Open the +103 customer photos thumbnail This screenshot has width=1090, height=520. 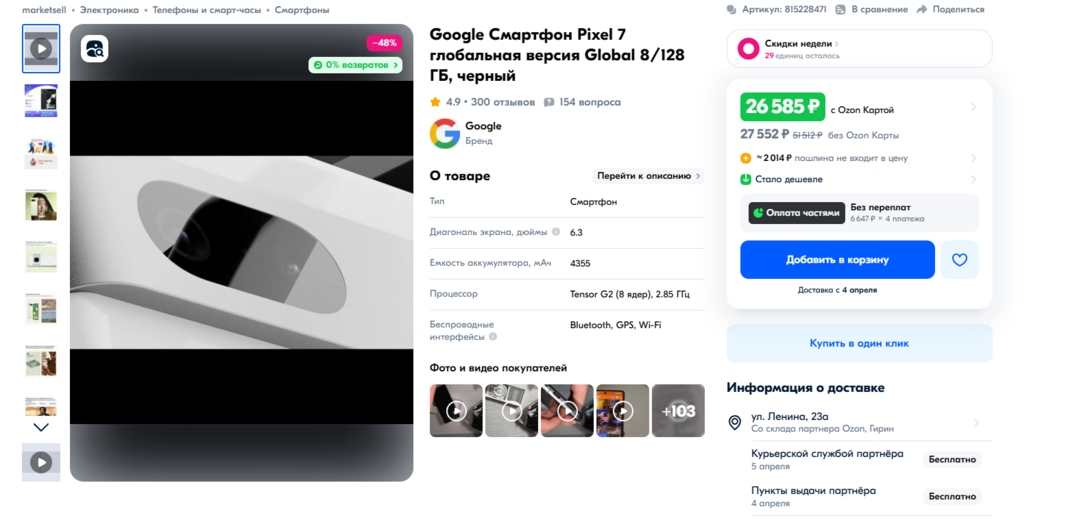tap(678, 411)
